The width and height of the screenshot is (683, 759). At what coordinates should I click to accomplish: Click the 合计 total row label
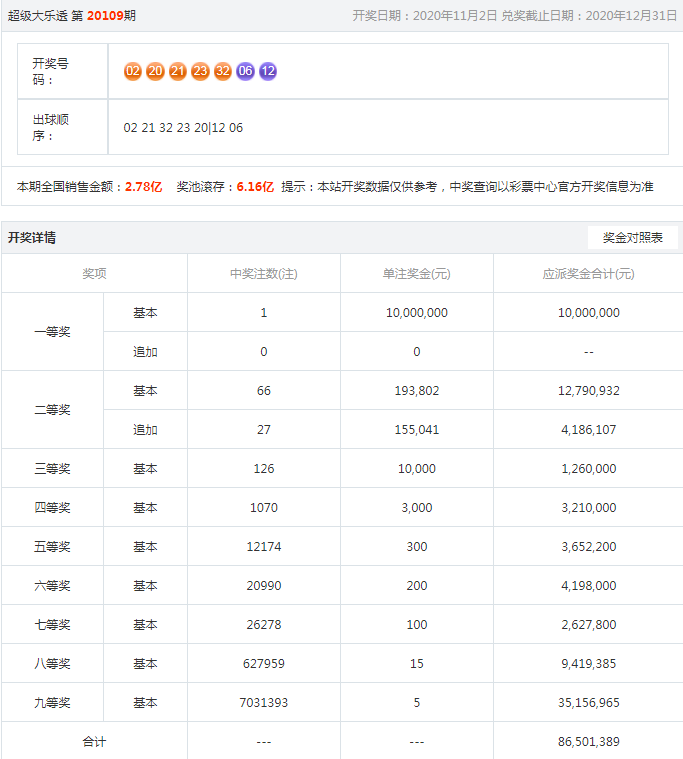94,742
